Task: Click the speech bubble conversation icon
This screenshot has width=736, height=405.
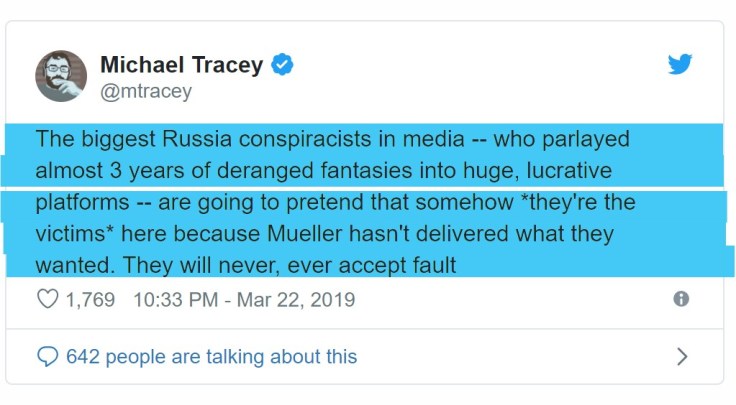Action: [x=47, y=356]
